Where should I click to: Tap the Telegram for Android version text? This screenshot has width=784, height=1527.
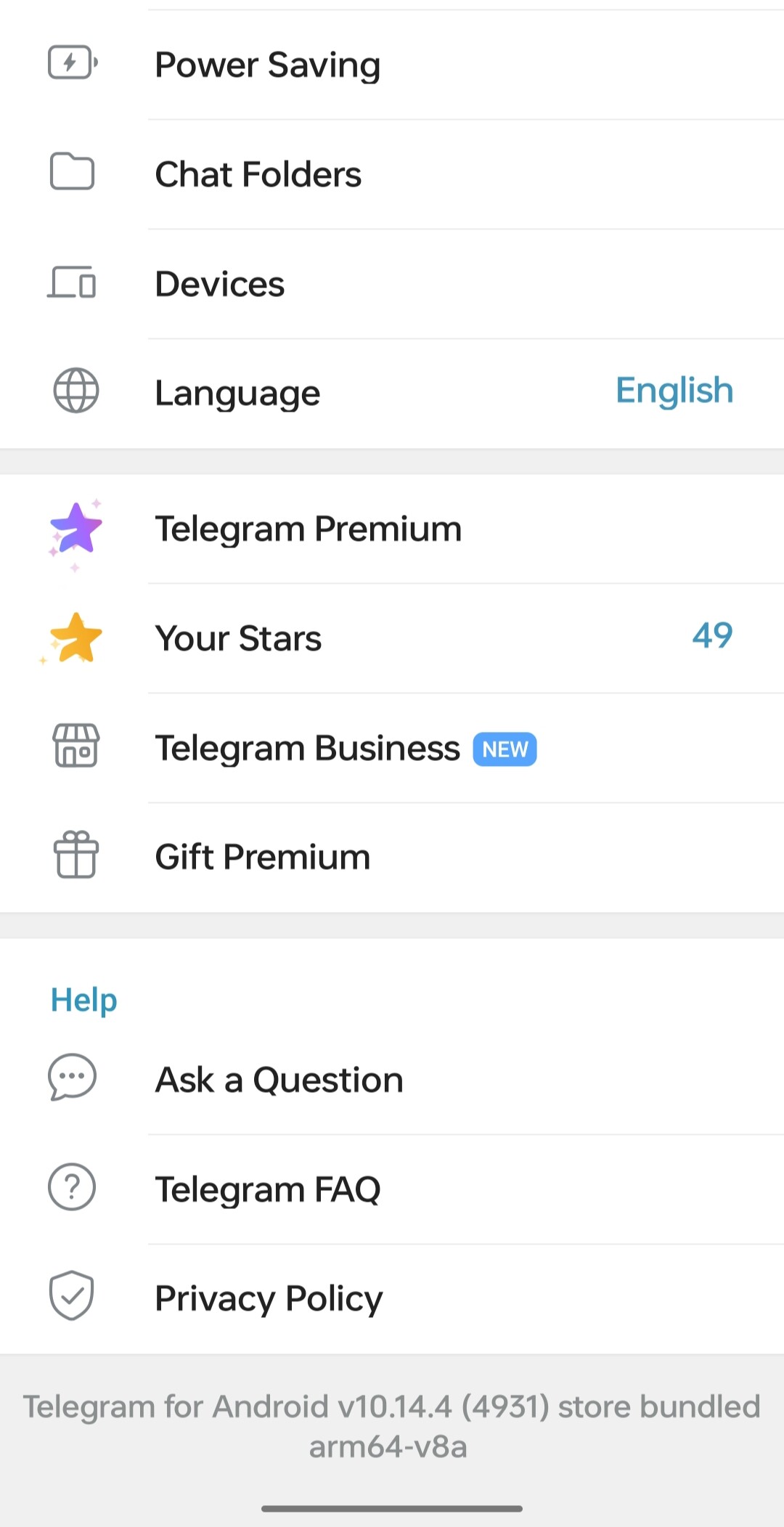[391, 1427]
